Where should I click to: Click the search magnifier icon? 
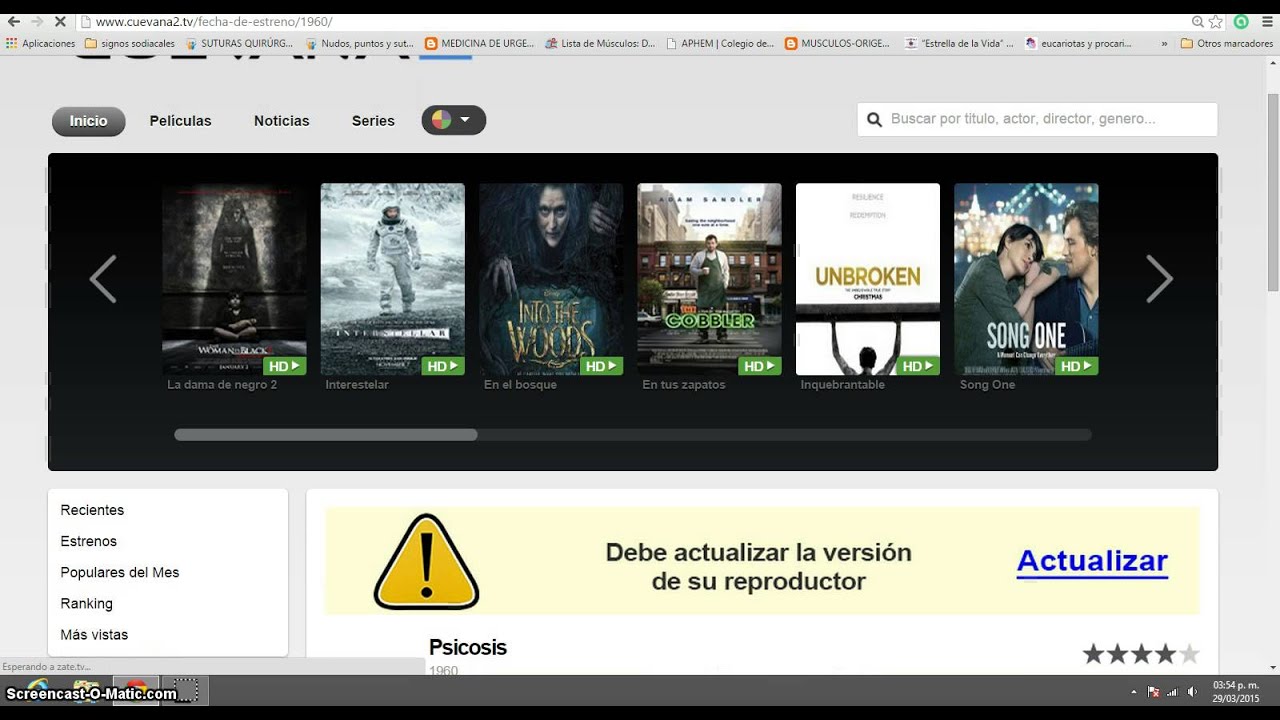pos(874,119)
